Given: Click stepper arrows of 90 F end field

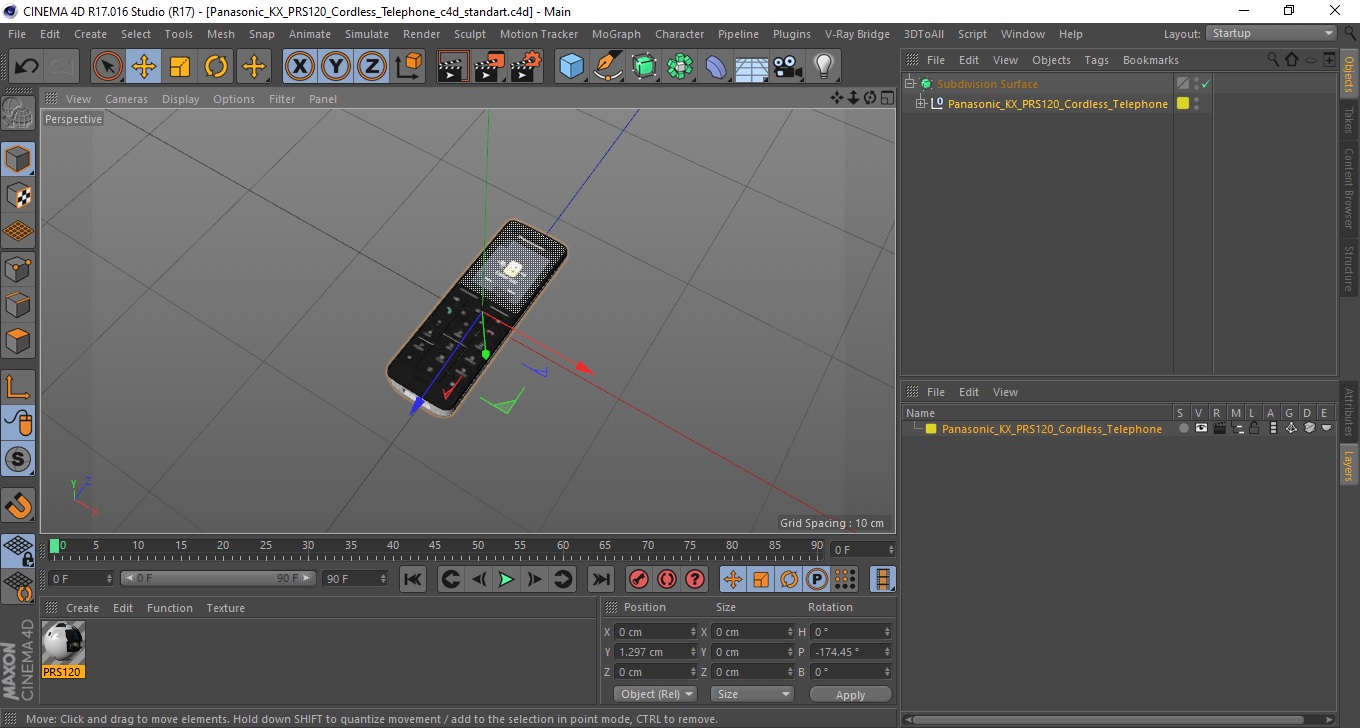Looking at the screenshot, I should (x=382, y=578).
